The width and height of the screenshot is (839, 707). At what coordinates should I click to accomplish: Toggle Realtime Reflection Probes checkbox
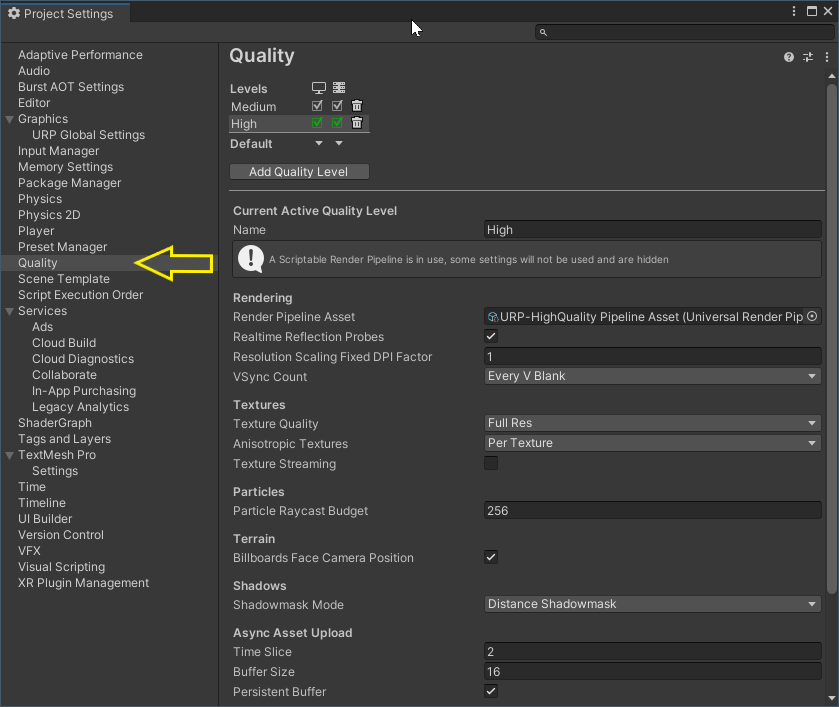(491, 337)
